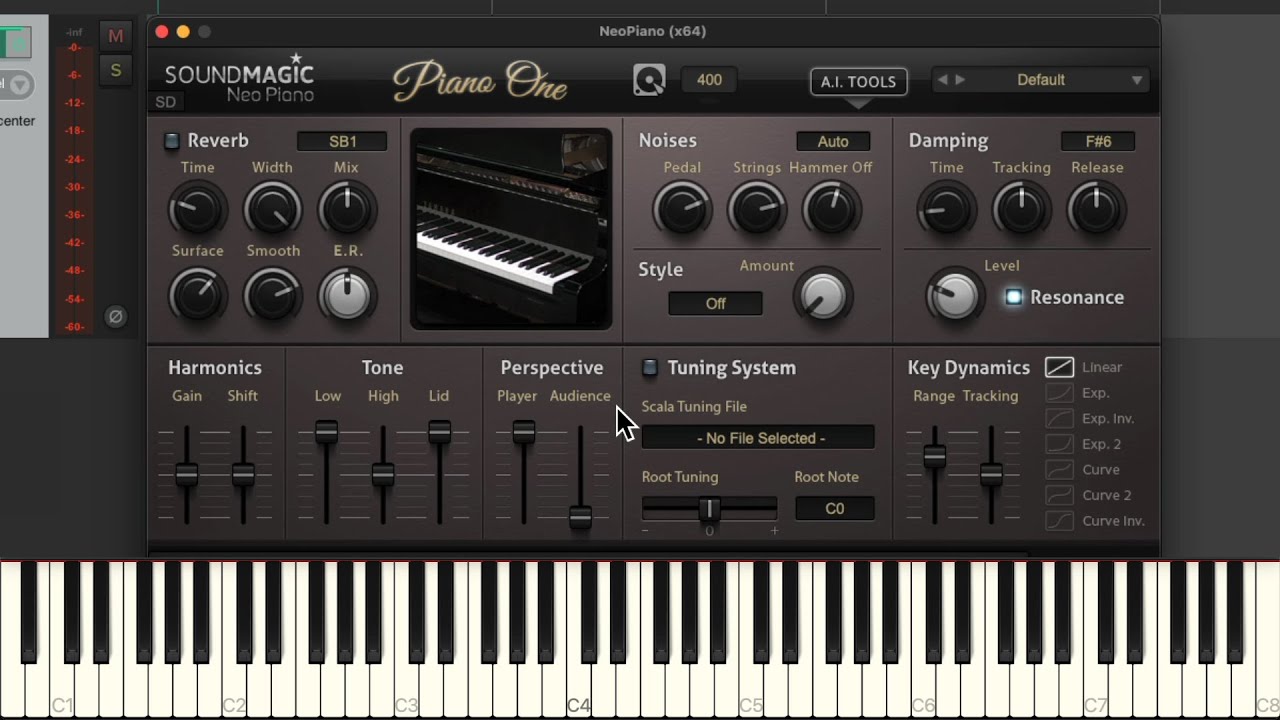Viewport: 1280px width, 720px height.
Task: Adjust the Root Tuning horizontal slider
Action: point(709,509)
